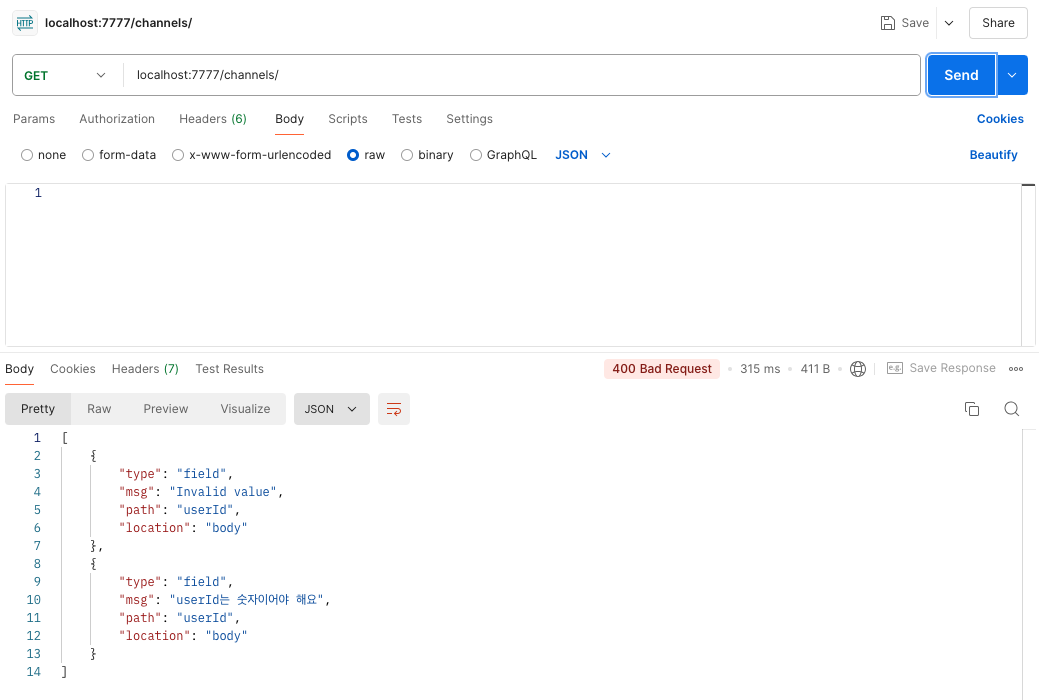Open the response Headers (7) tab

[145, 369]
